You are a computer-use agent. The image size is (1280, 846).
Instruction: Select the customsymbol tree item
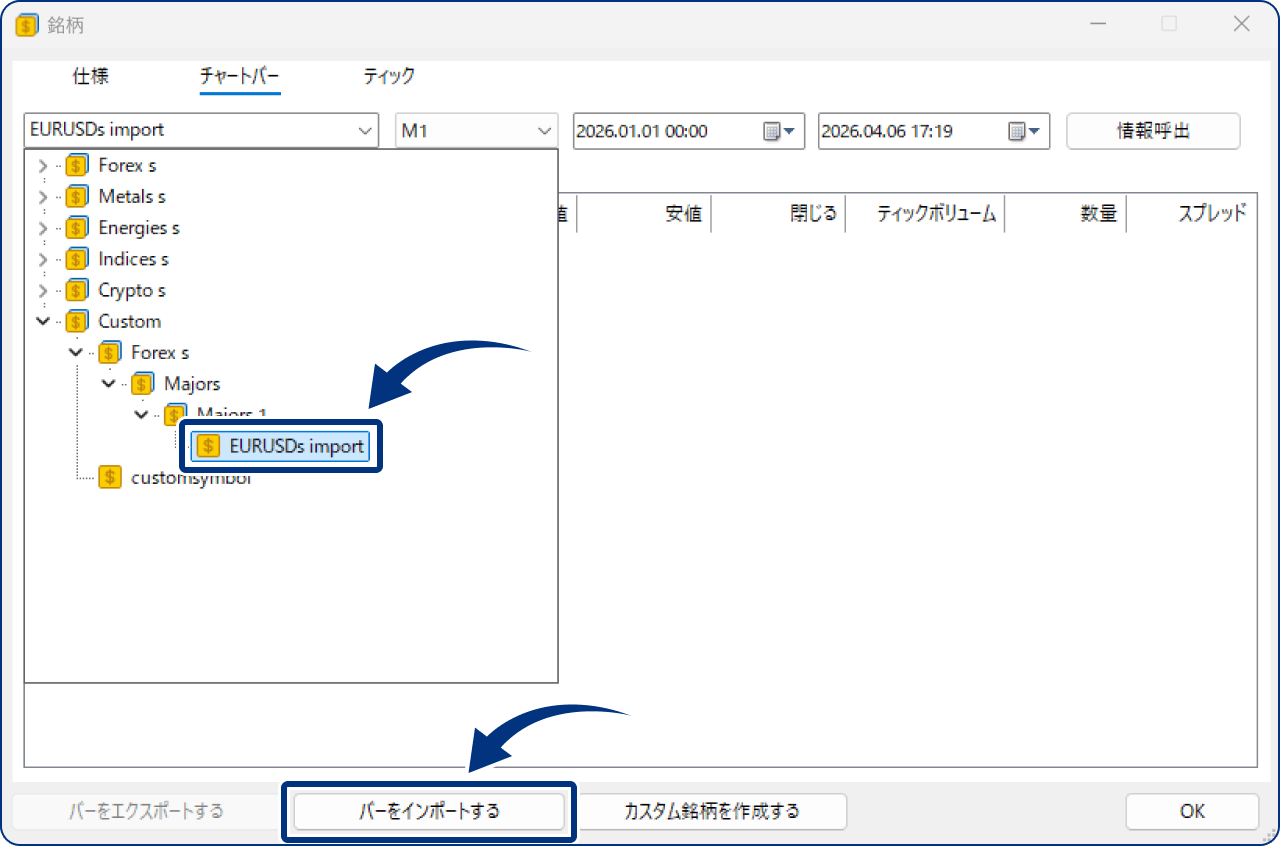[190, 478]
